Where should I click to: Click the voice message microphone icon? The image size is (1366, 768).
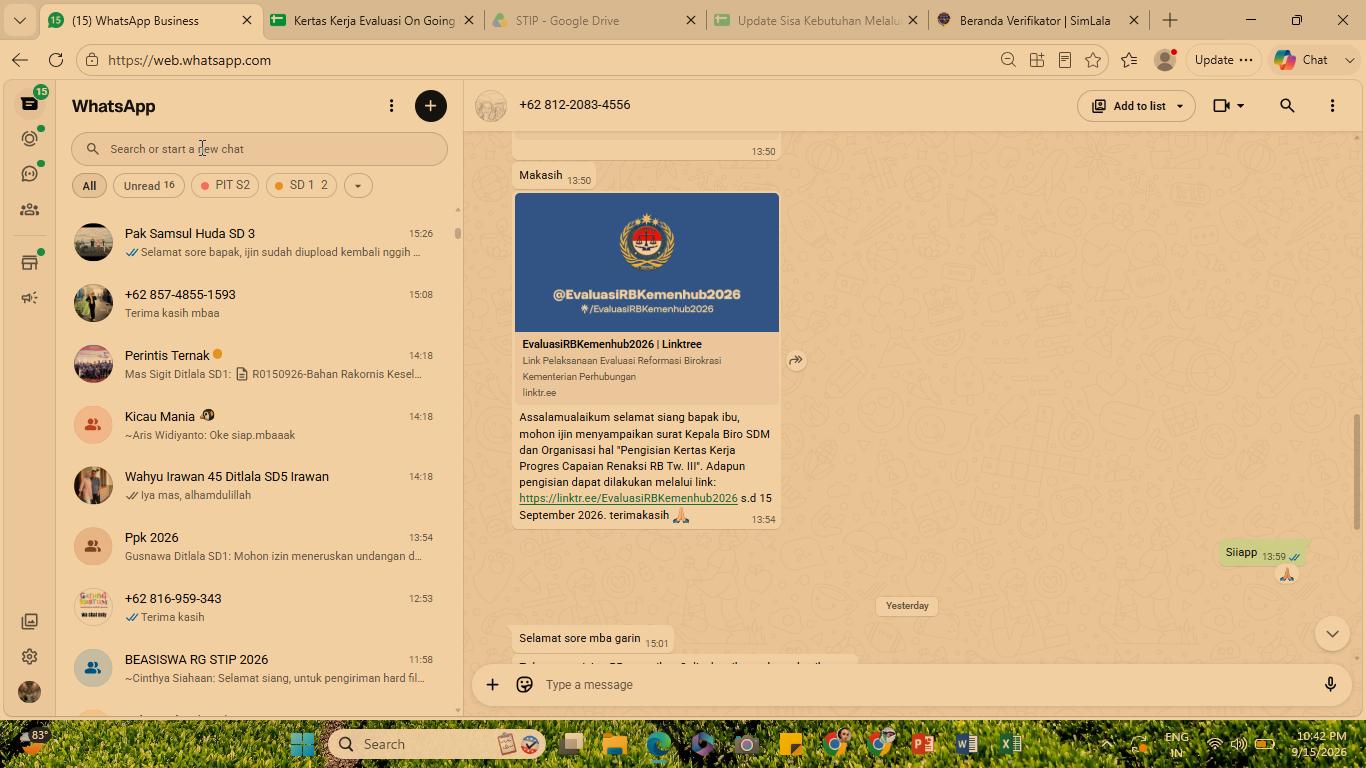(1330, 685)
